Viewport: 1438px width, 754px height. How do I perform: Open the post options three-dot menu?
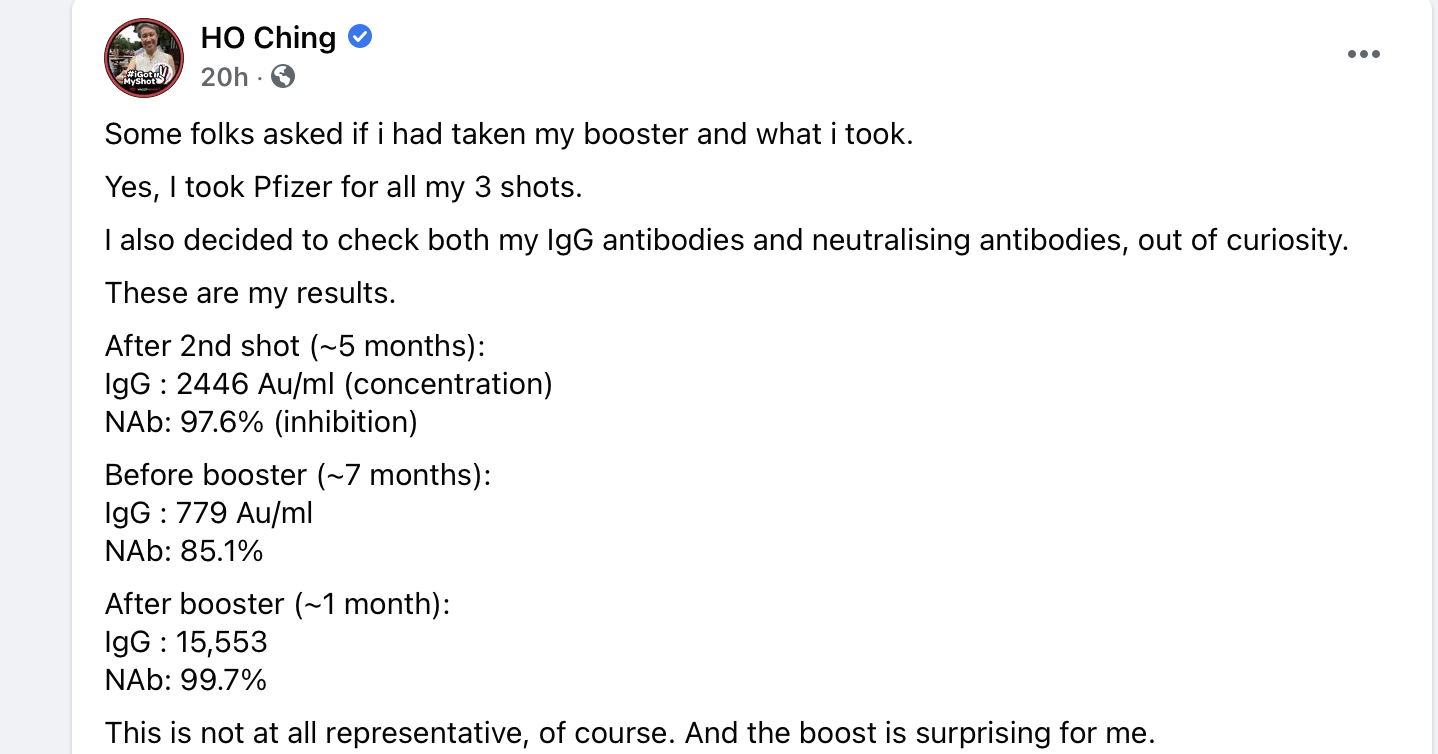coord(1363,55)
